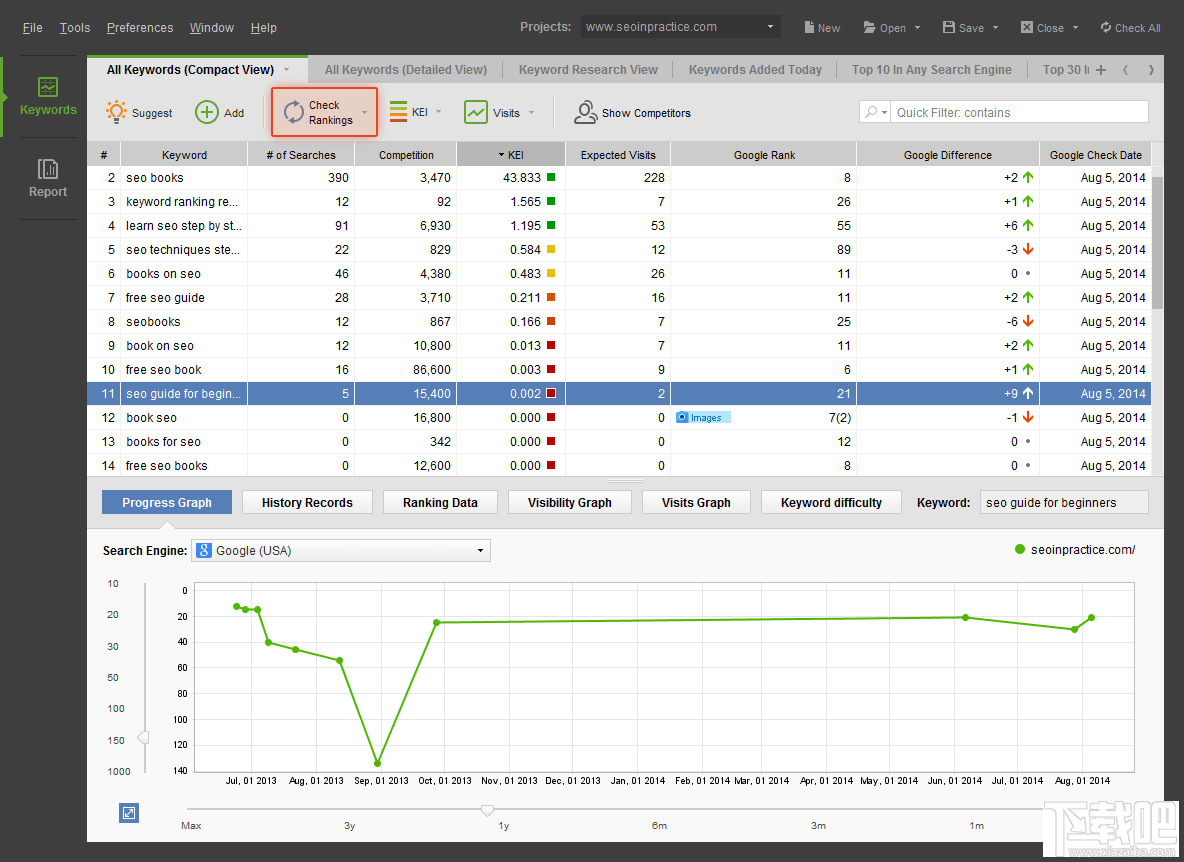Click the vertical rank scale slider handle
Image resolution: width=1184 pixels, height=862 pixels.
point(143,737)
